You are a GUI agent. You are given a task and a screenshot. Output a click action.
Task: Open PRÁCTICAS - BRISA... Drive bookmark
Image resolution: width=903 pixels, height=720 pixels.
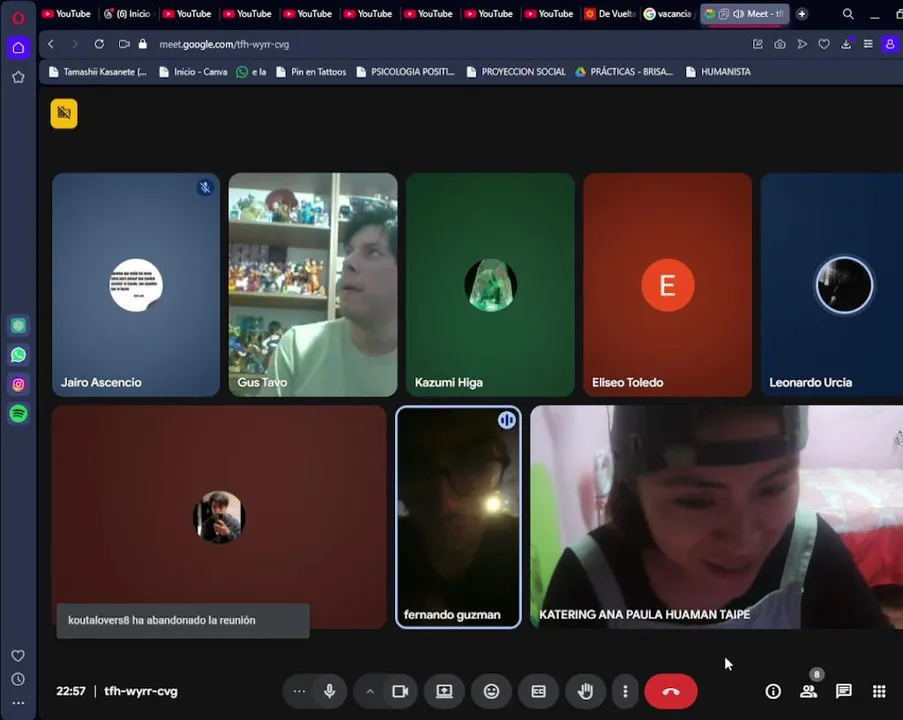[625, 72]
